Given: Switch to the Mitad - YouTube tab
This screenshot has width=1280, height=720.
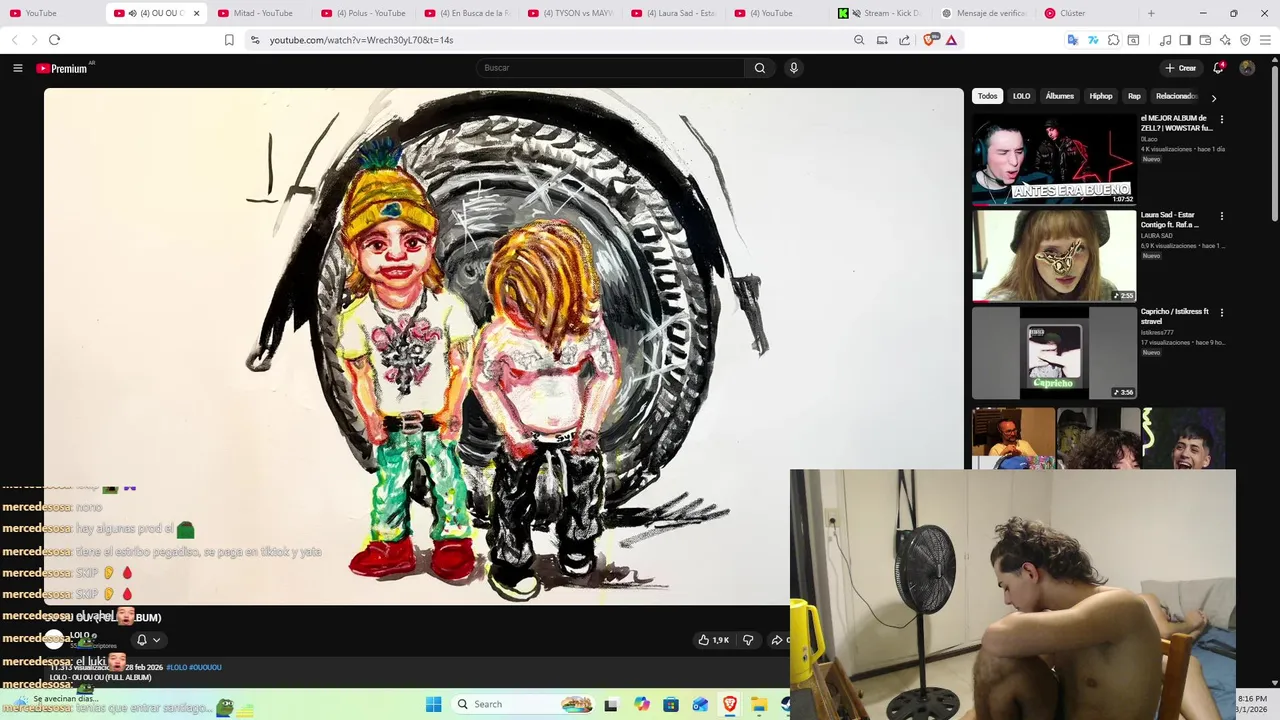Looking at the screenshot, I should (x=257, y=13).
